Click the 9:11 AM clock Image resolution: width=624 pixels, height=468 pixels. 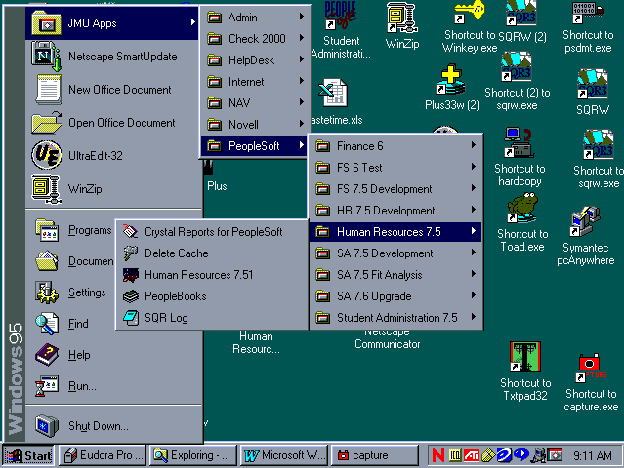[592, 455]
